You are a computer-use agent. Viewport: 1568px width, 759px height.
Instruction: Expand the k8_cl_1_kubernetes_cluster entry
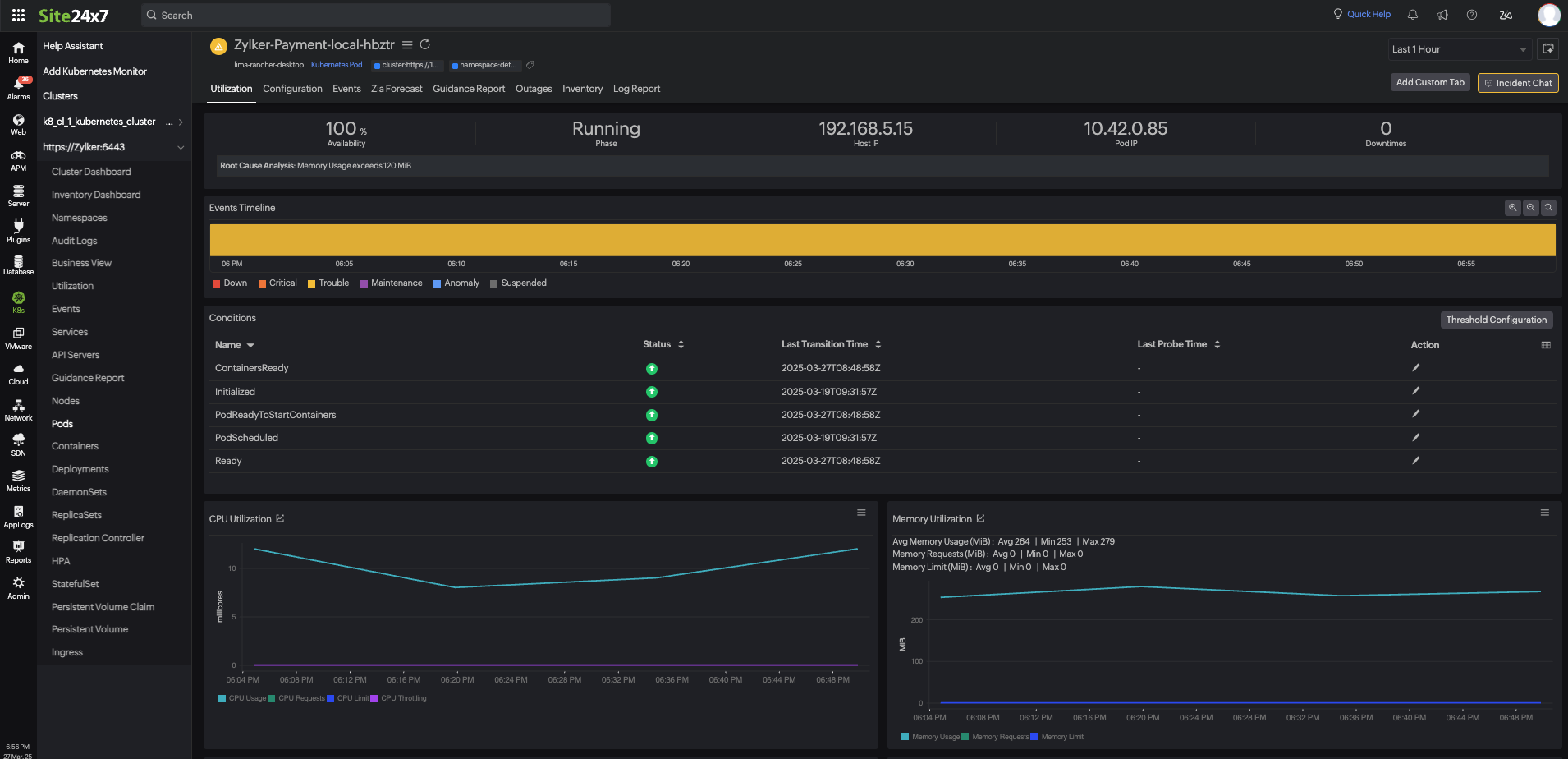[x=181, y=122]
